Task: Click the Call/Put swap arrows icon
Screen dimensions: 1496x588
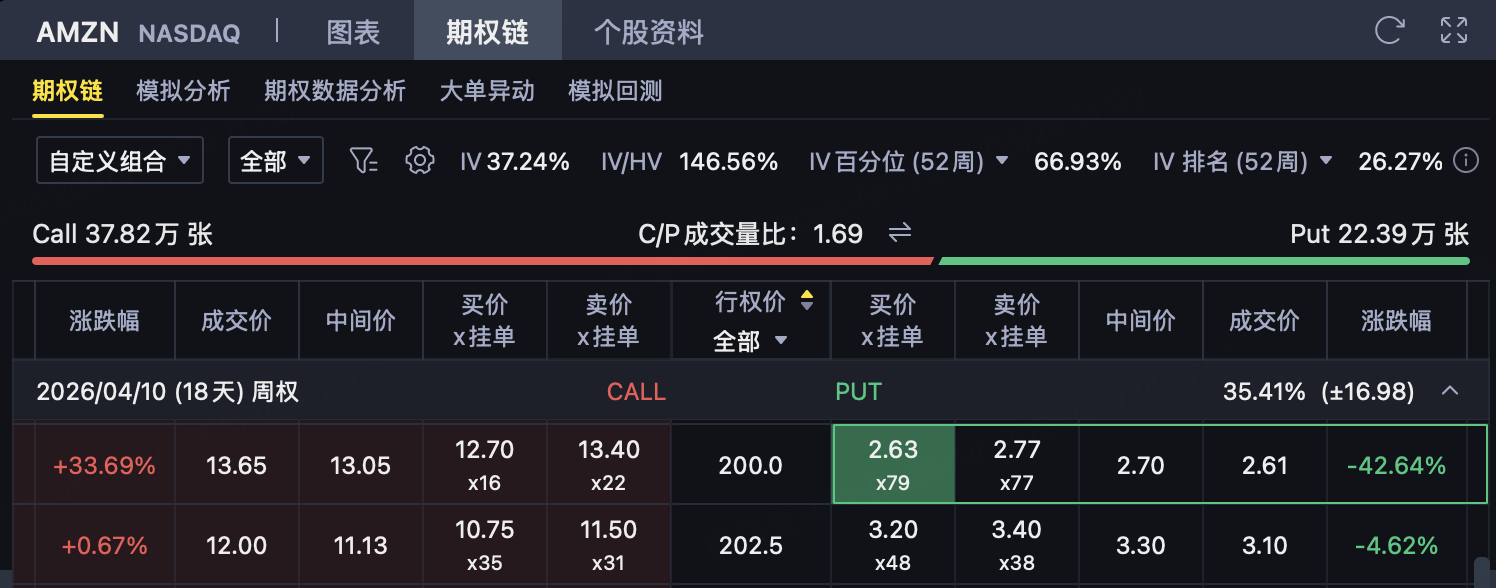Action: pyautogui.click(x=900, y=233)
